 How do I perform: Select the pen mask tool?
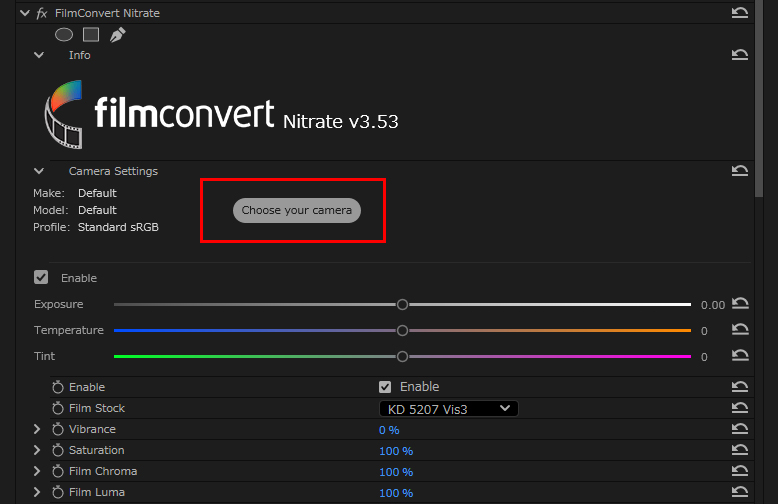118,35
